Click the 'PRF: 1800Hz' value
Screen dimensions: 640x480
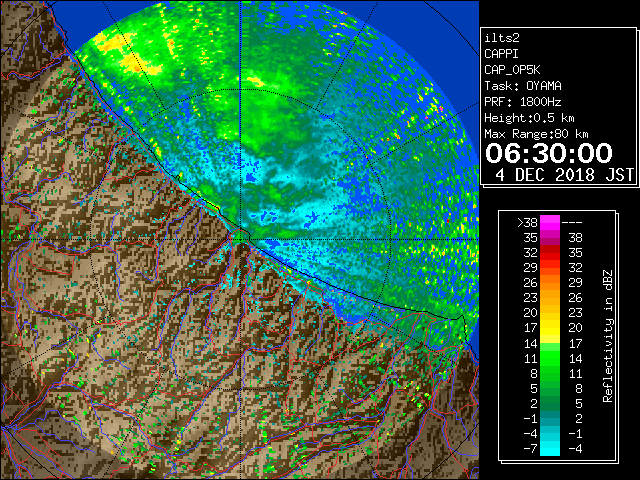[523, 102]
